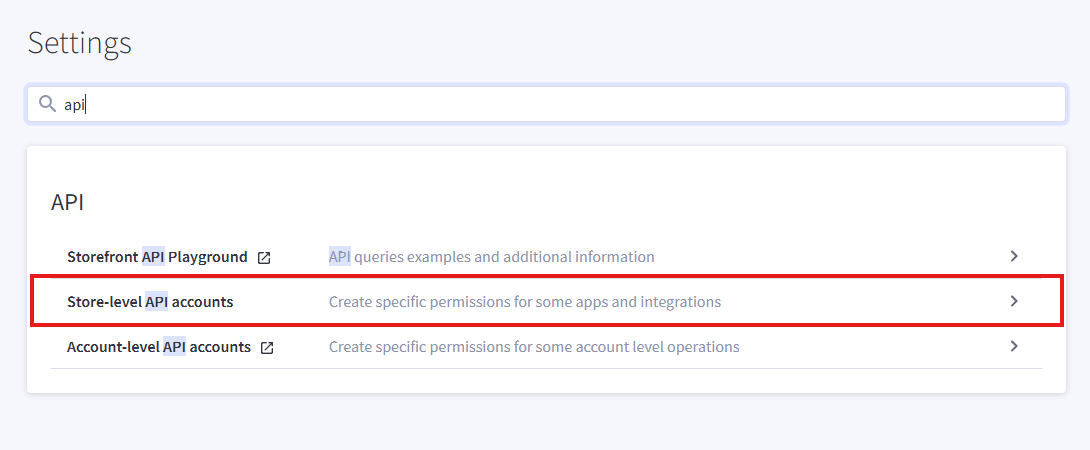Click 'Create specific permissions for some apps and integrations' text
The height and width of the screenshot is (450, 1090).
(525, 301)
